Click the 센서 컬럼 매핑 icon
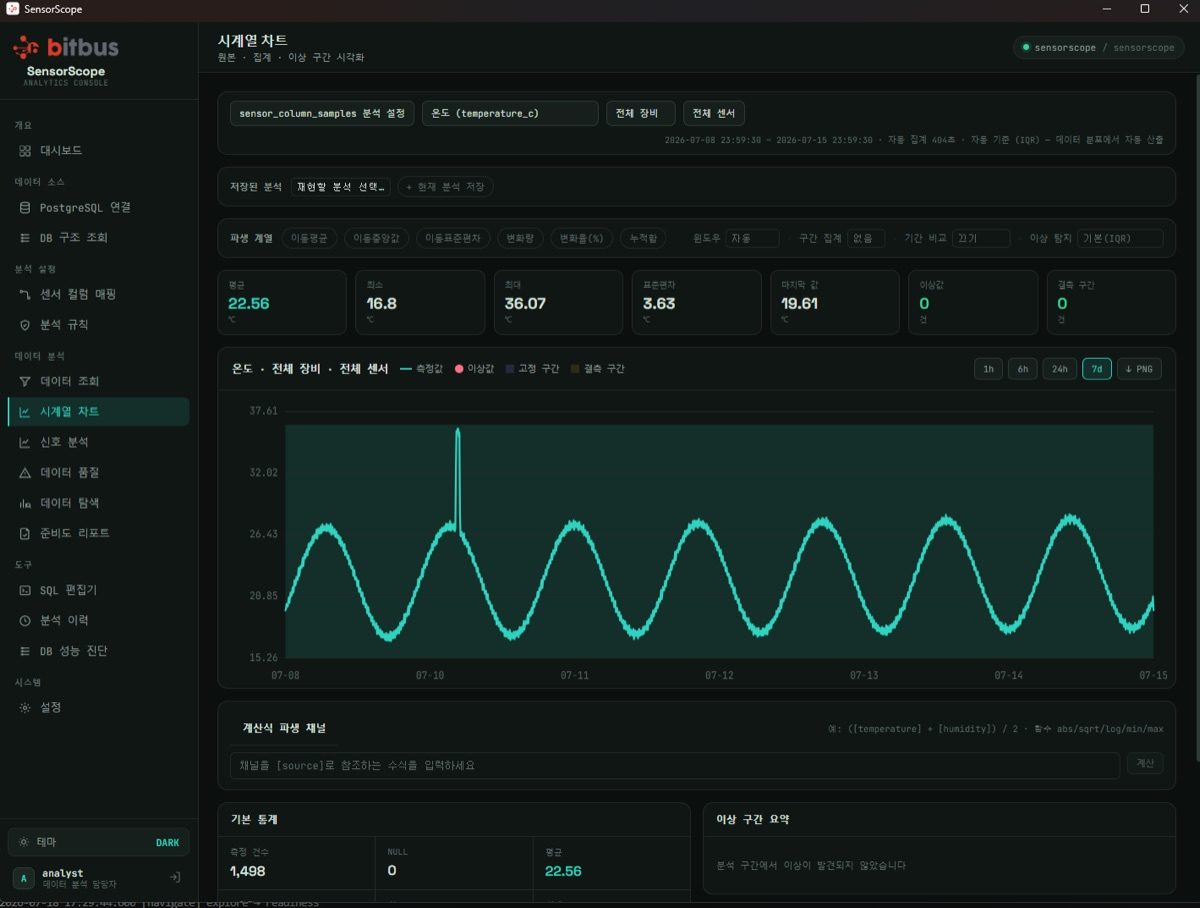The height and width of the screenshot is (908, 1200). (25, 294)
